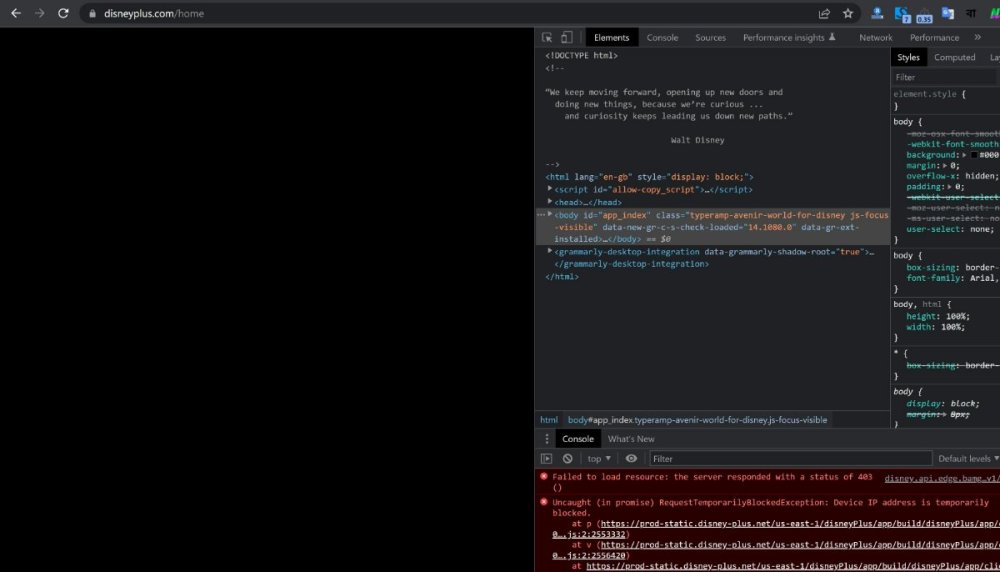Show more DevTools tabs with double chevron
Viewport: 1000px width, 572px height.
[979, 38]
